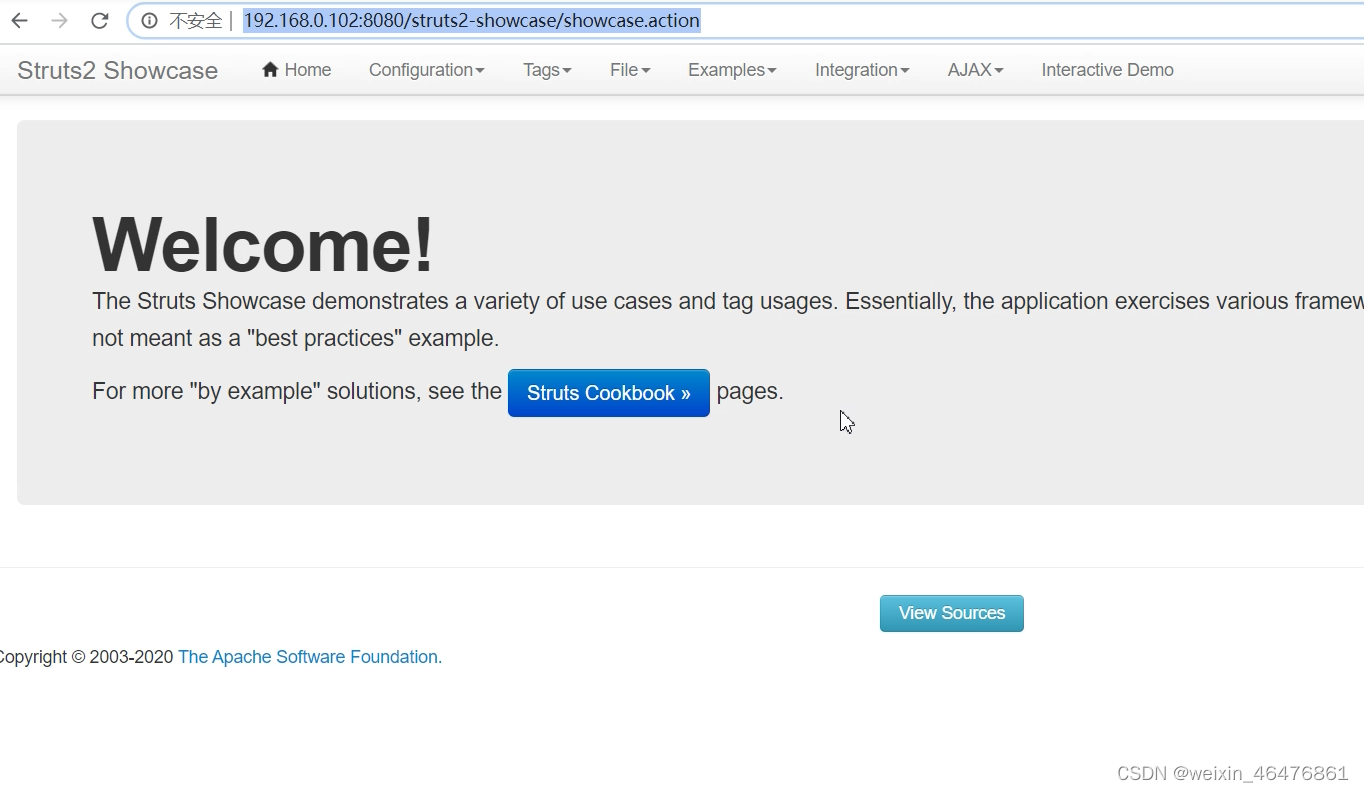This screenshot has height=792, width=1364.
Task: Expand the Configuration dropdown menu
Action: [426, 70]
